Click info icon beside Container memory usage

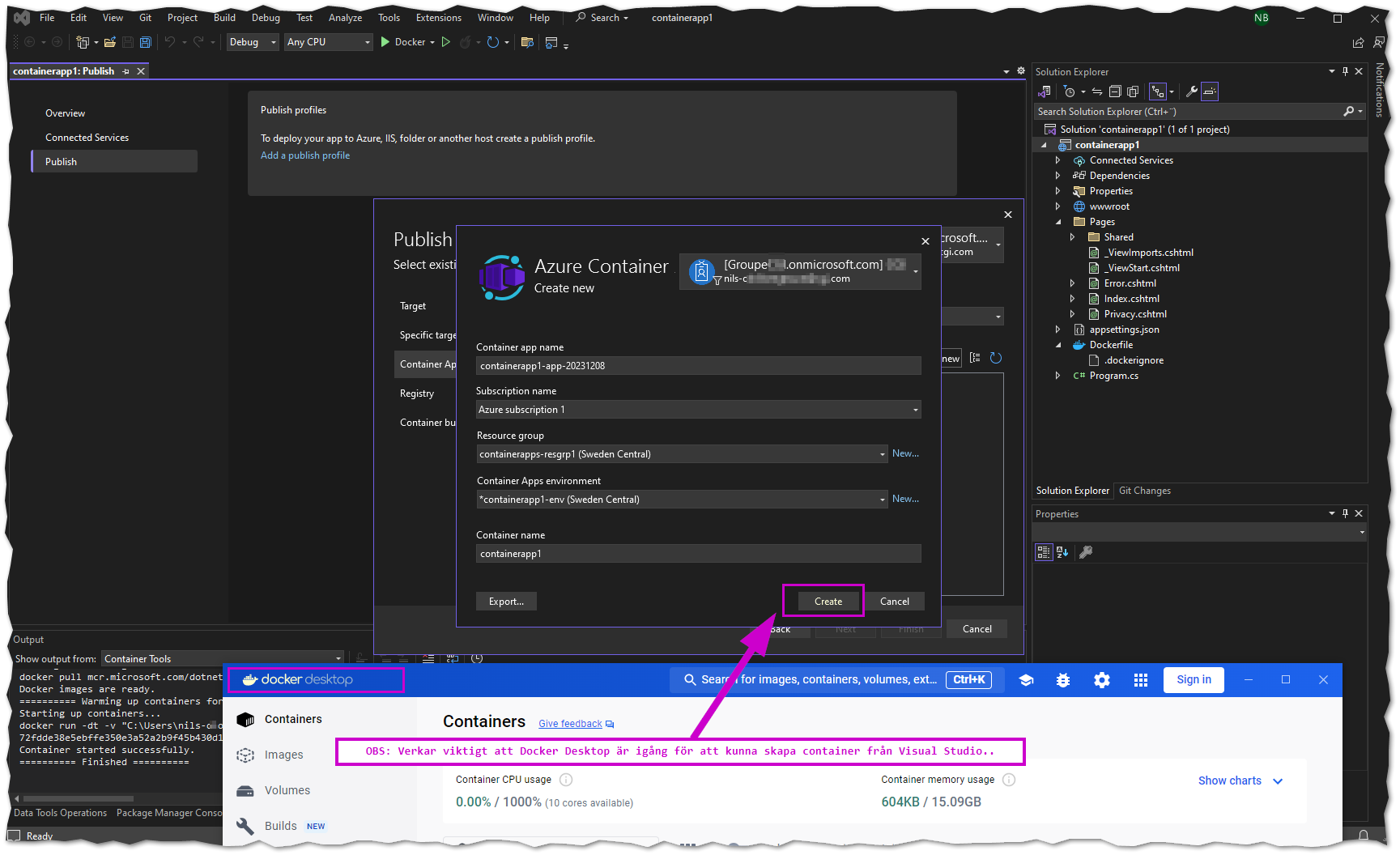(1009, 780)
